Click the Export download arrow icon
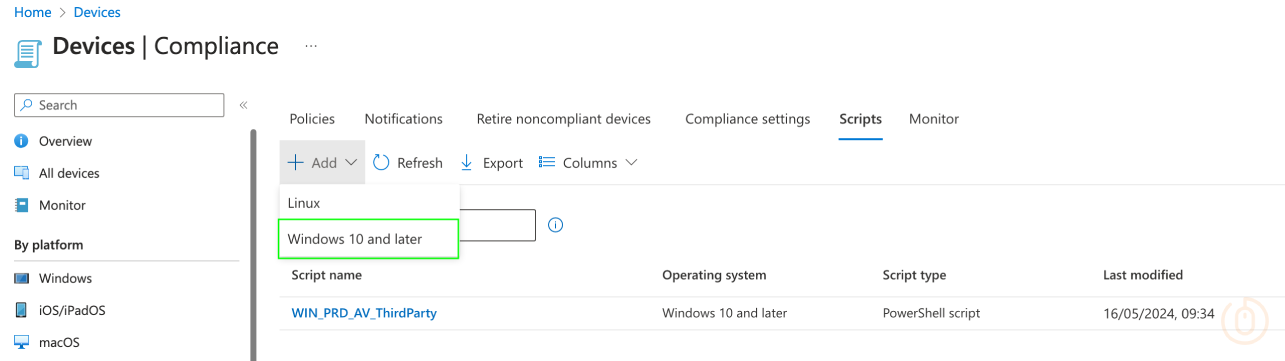Viewport: 1285px width, 361px height. pos(467,162)
